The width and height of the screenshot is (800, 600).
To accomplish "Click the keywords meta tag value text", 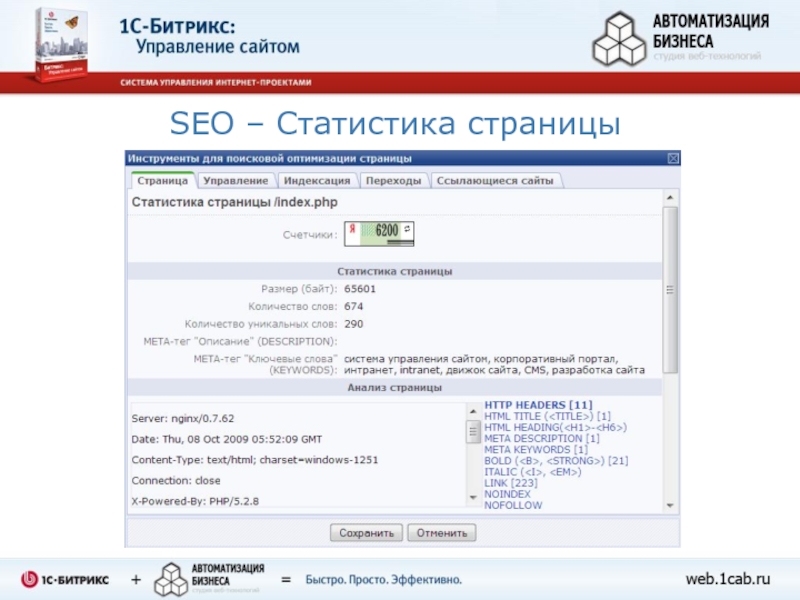I will pyautogui.click(x=494, y=364).
